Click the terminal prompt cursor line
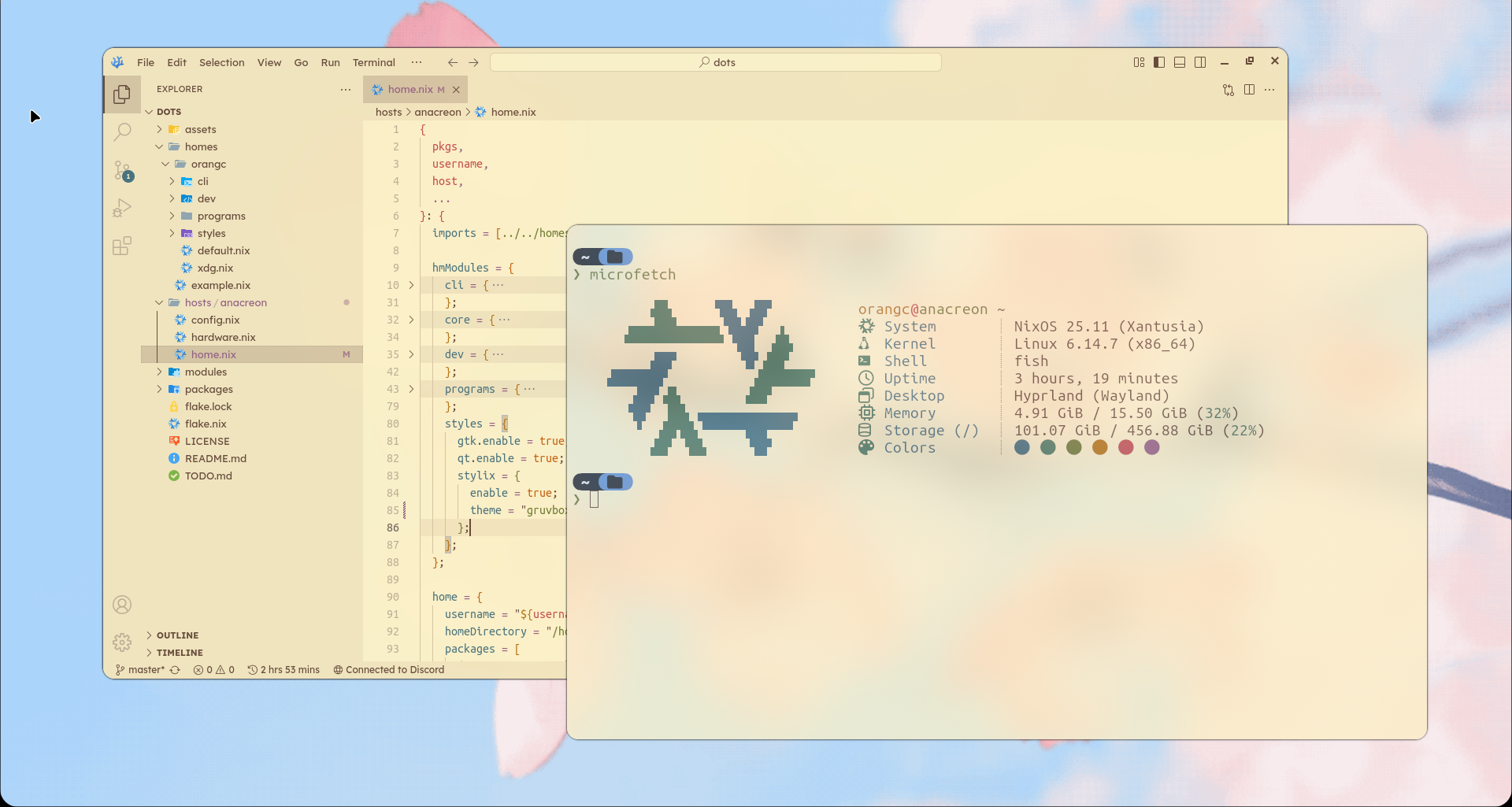 595,499
